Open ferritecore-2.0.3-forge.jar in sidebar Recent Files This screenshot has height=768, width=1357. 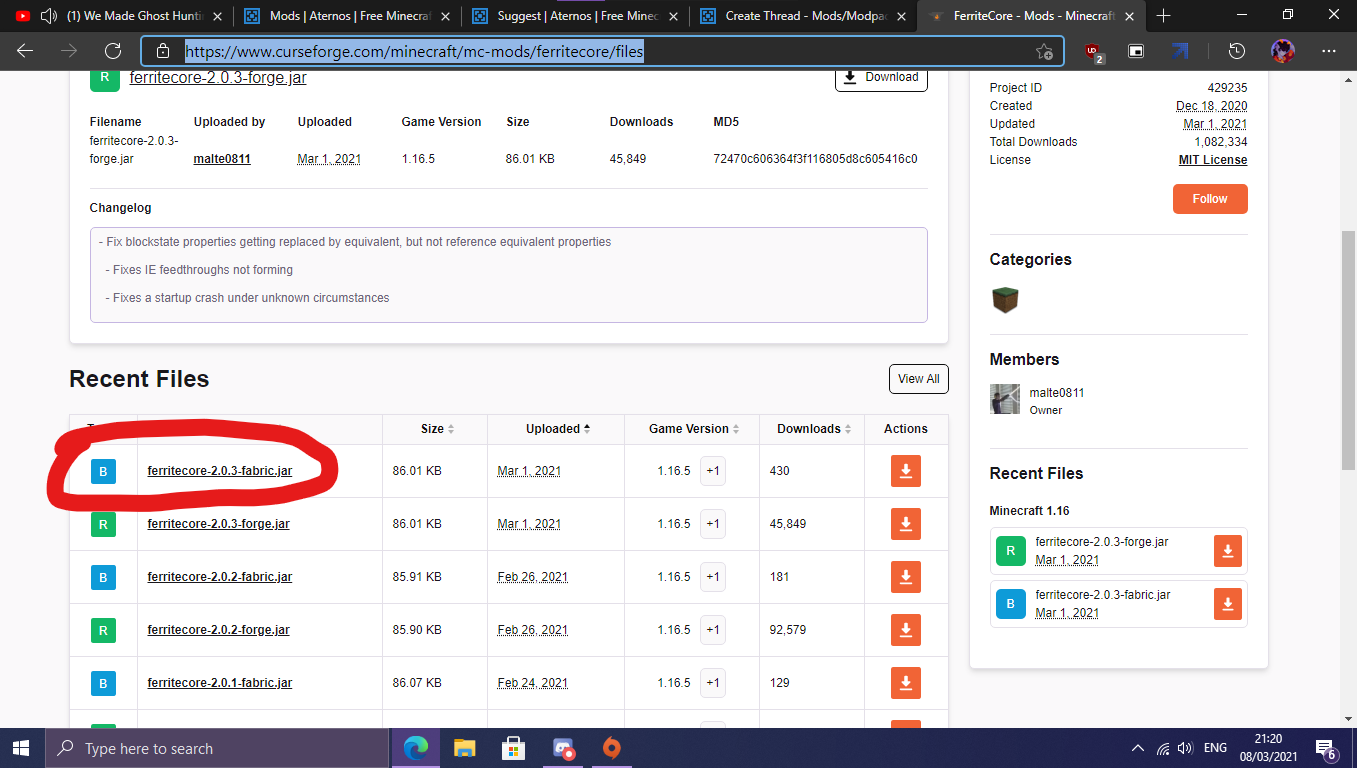tap(1102, 542)
